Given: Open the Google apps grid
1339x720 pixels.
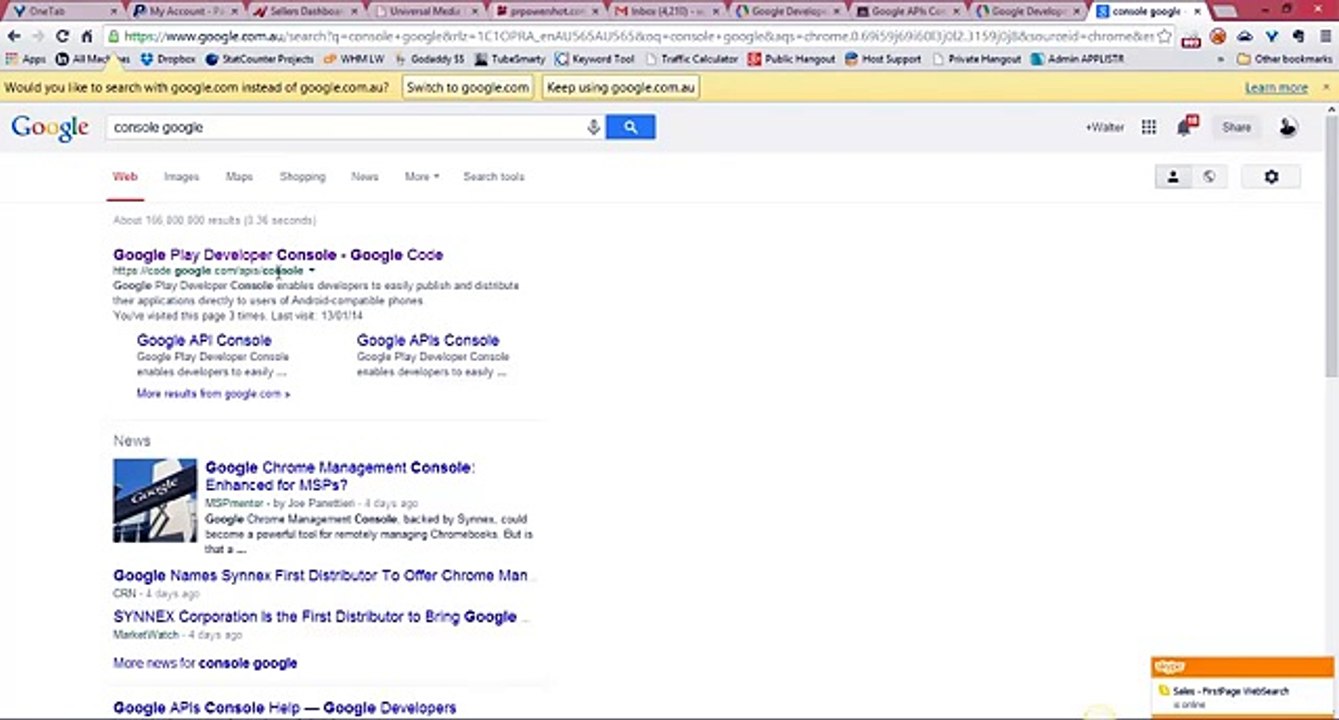Looking at the screenshot, I should (1149, 127).
